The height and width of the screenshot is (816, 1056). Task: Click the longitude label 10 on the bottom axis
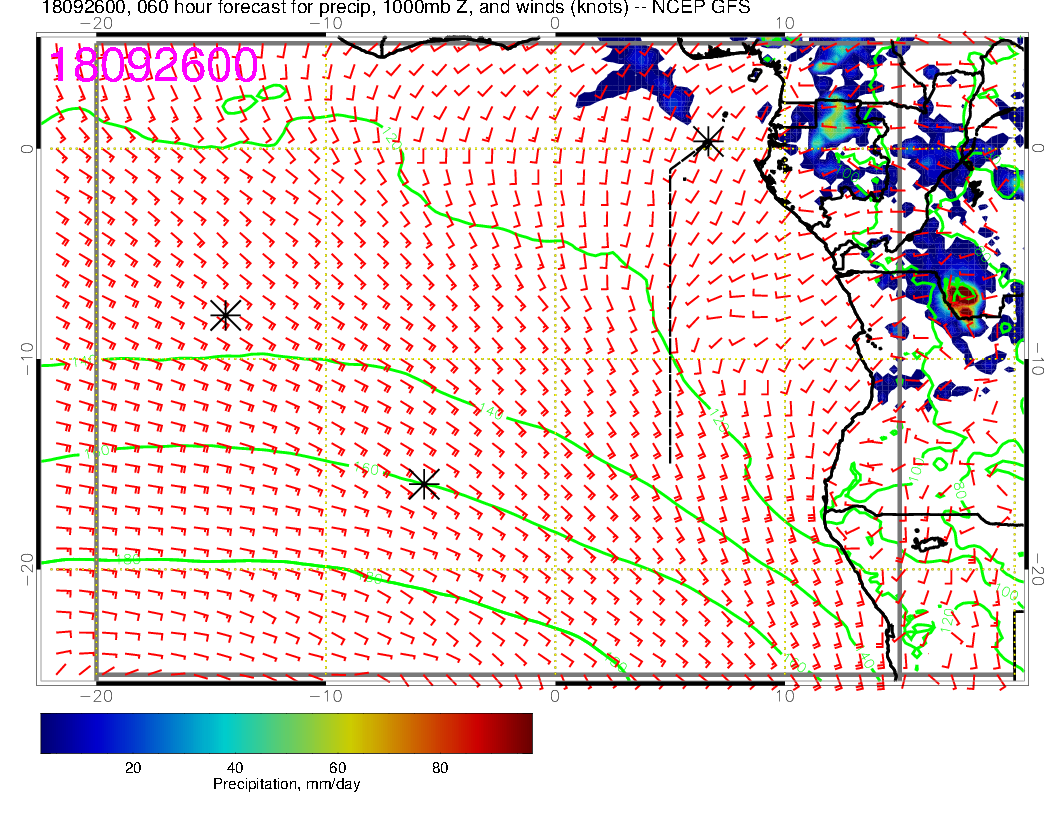click(x=785, y=695)
